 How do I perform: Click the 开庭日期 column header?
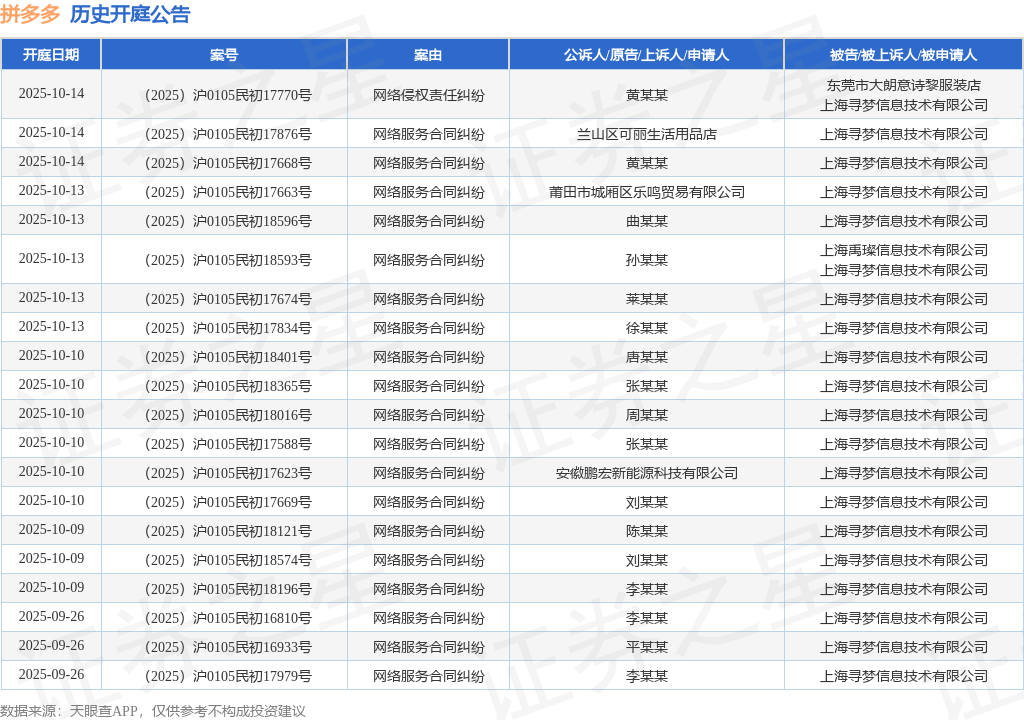(x=51, y=55)
